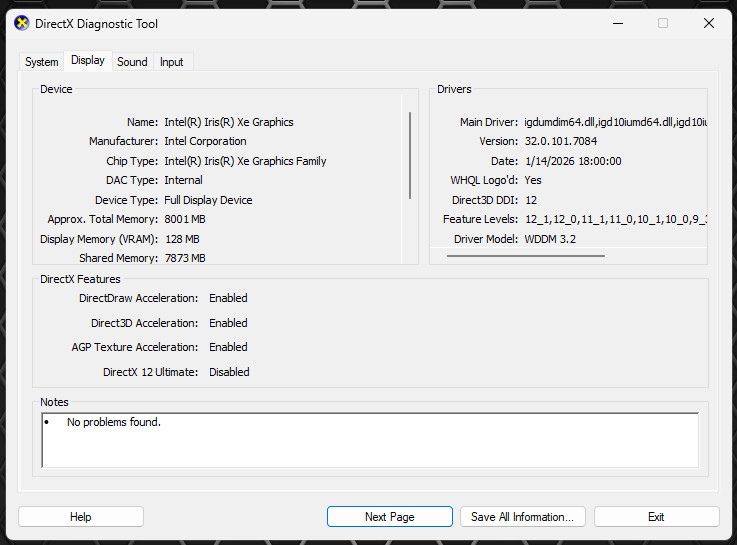
Task: Click the DirectX 12 Ultimate 'Disabled' value
Action: click(229, 372)
